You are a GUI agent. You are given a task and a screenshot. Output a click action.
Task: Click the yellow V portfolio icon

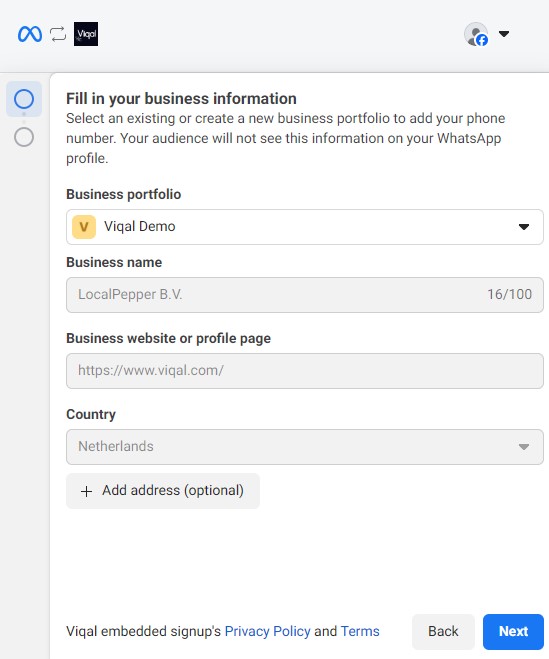pos(84,227)
